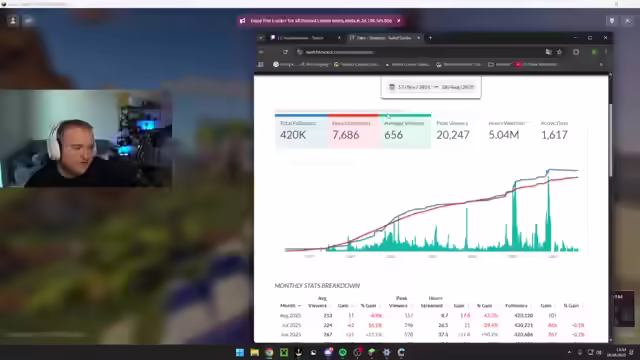Open Google Chrome from the taskbar
The image size is (640, 360).
click(x=269, y=352)
